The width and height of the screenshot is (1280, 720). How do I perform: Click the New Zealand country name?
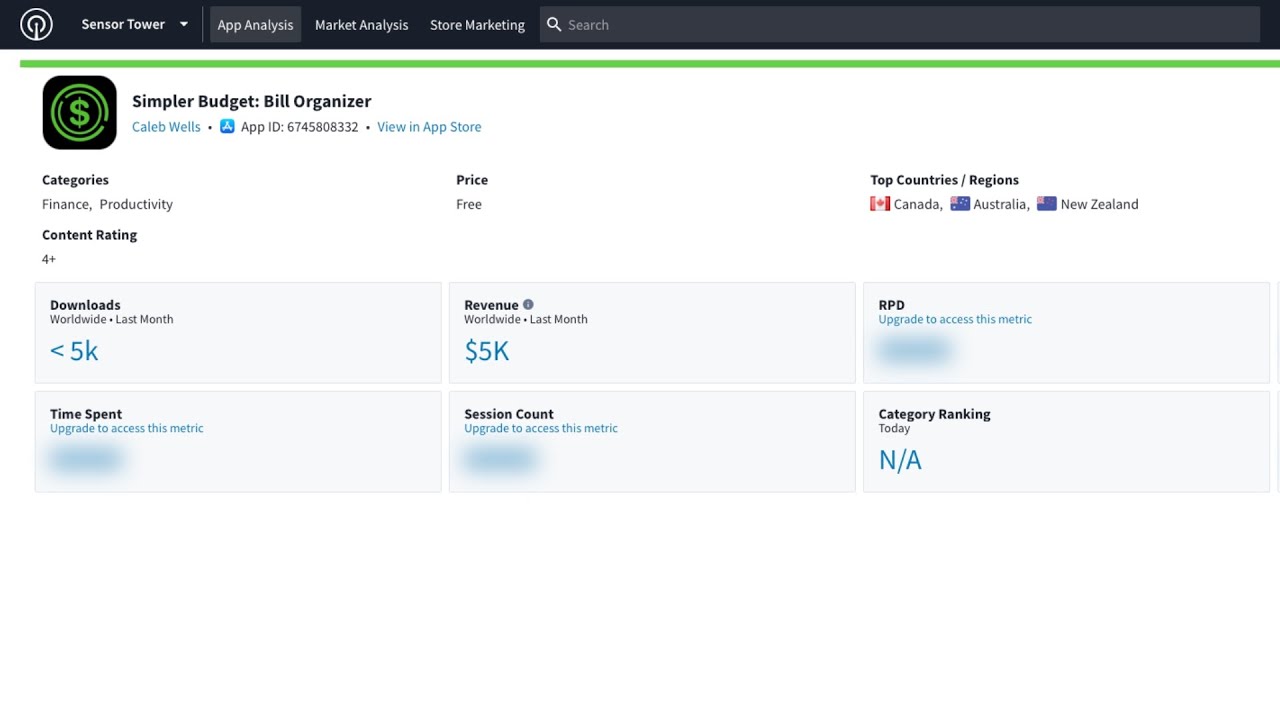(1099, 204)
